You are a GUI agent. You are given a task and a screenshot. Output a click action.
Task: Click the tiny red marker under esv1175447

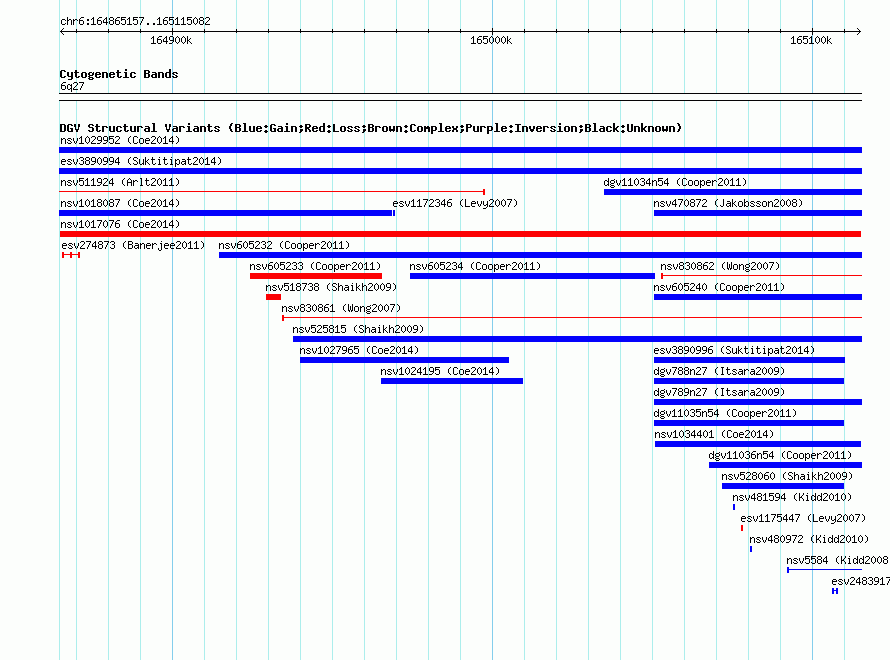pyautogui.click(x=742, y=528)
